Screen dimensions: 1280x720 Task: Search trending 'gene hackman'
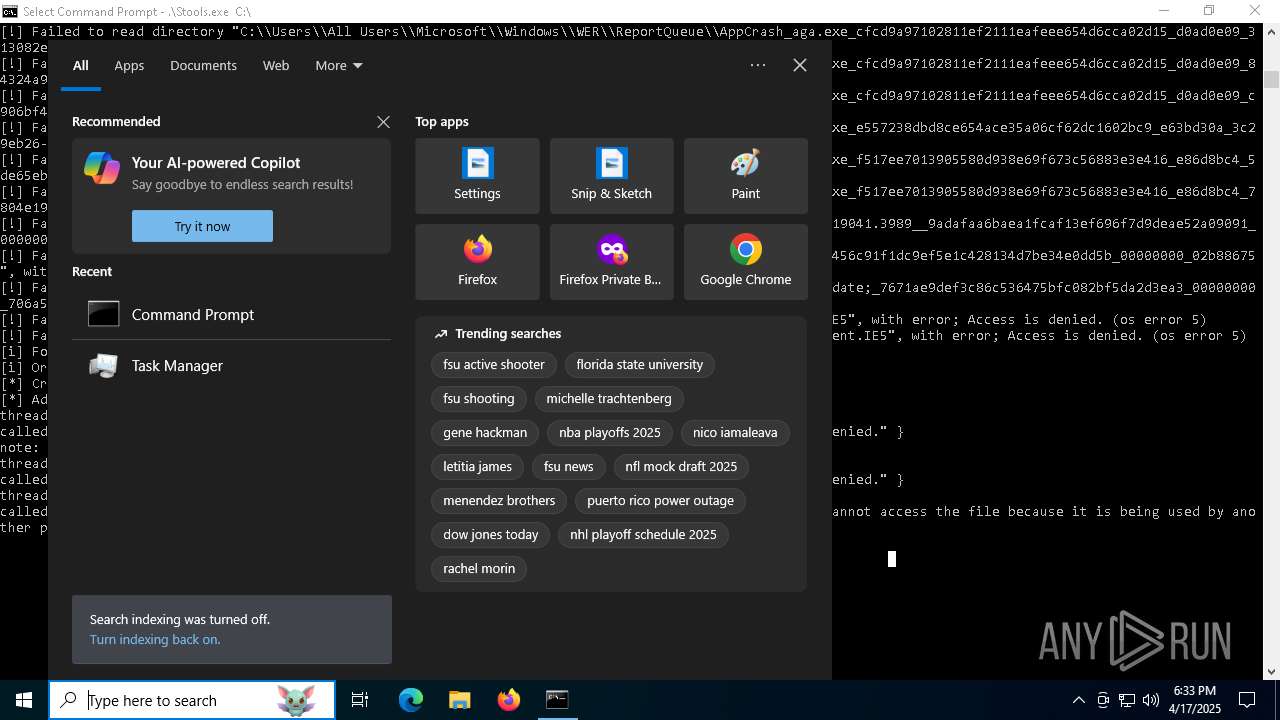coord(485,433)
